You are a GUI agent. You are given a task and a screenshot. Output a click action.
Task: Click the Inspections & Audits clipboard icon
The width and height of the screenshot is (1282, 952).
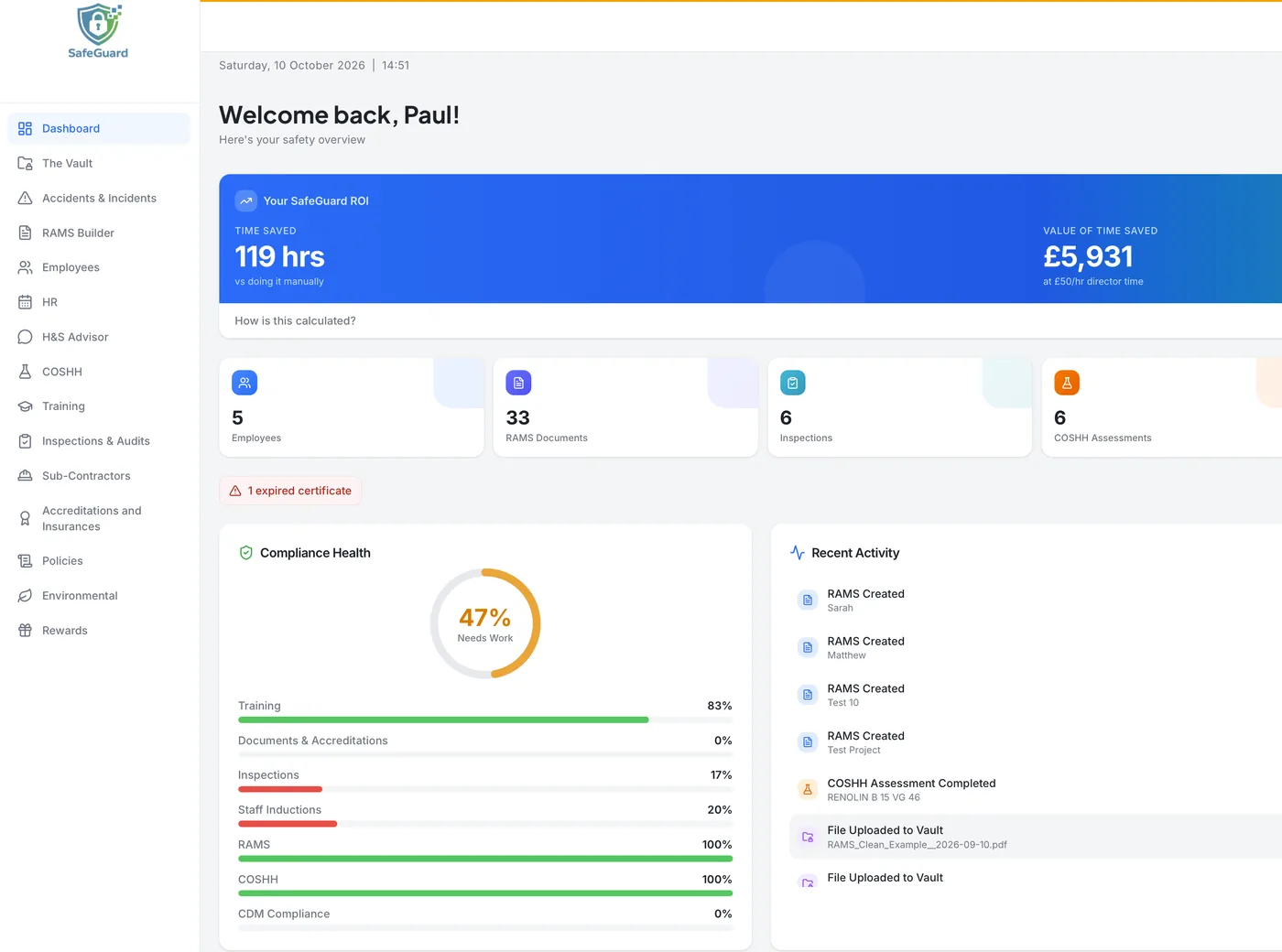(26, 442)
